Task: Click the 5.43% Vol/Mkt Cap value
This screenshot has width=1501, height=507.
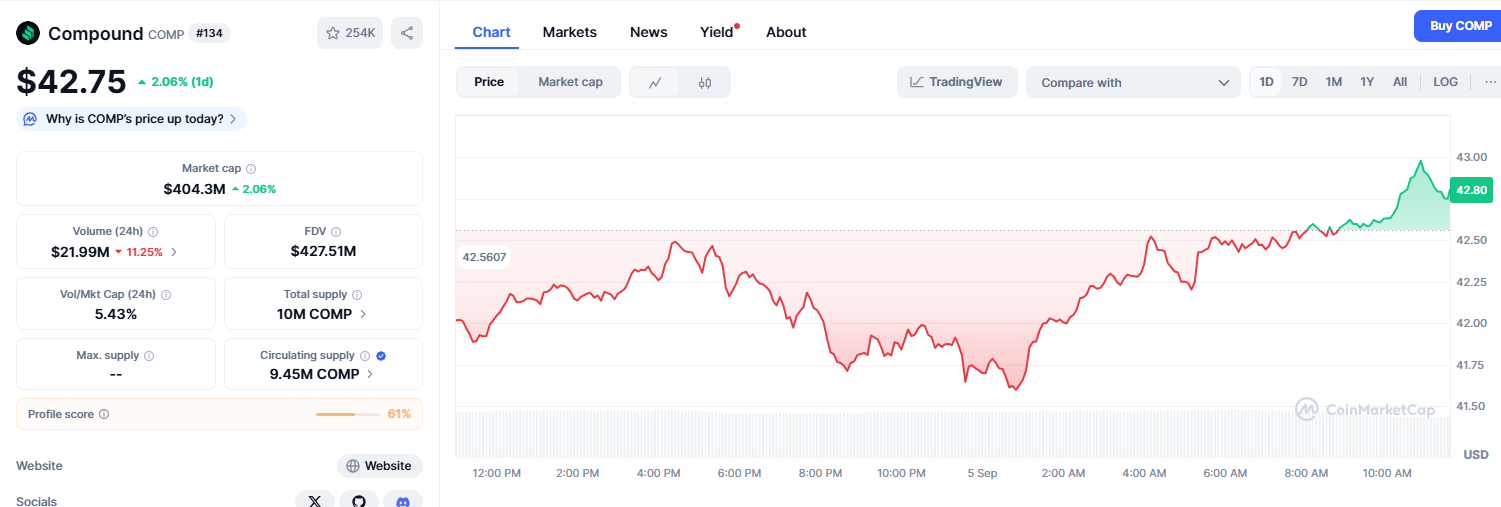Action: pos(116,314)
